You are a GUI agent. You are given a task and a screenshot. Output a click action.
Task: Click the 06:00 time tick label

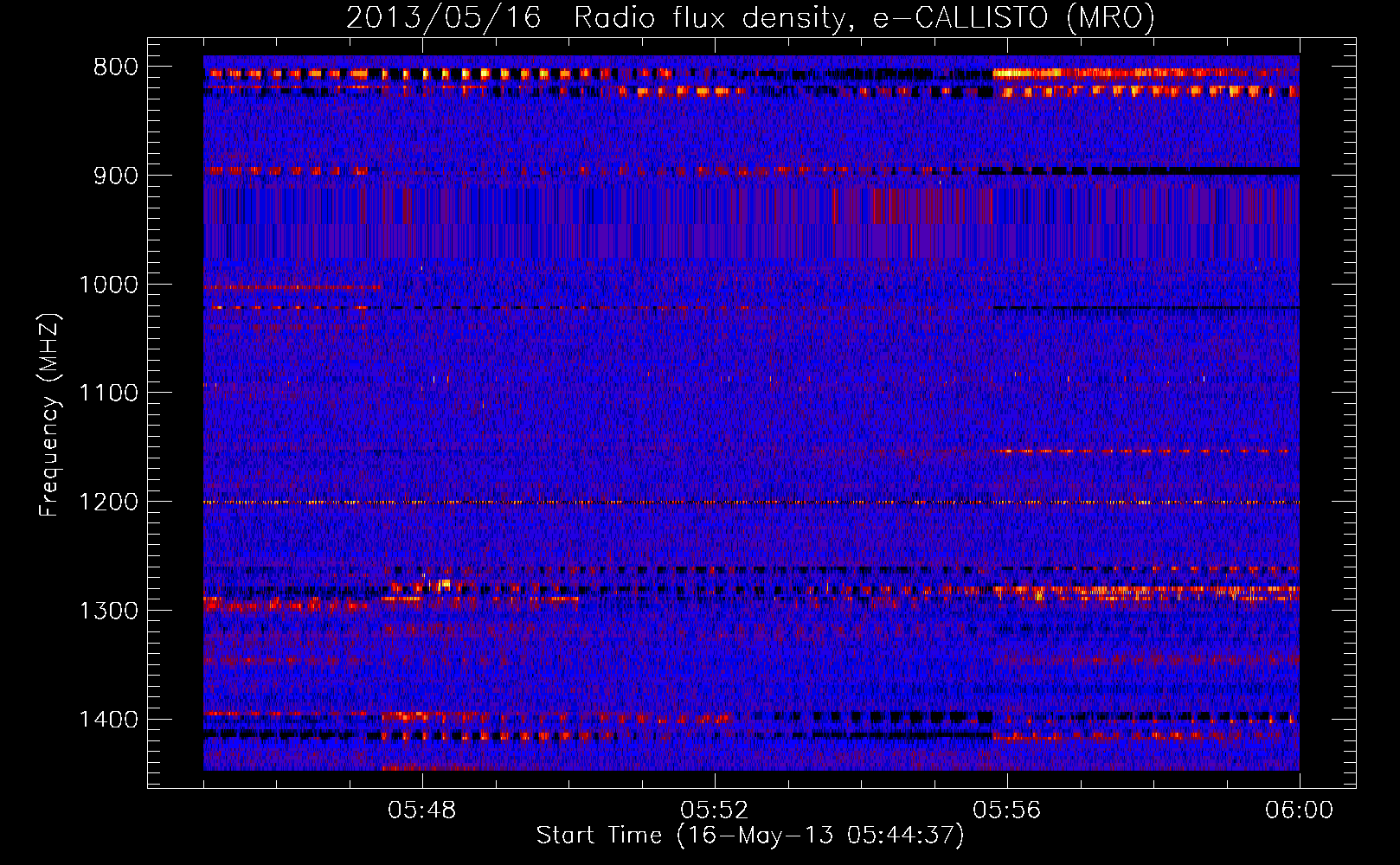1299,811
